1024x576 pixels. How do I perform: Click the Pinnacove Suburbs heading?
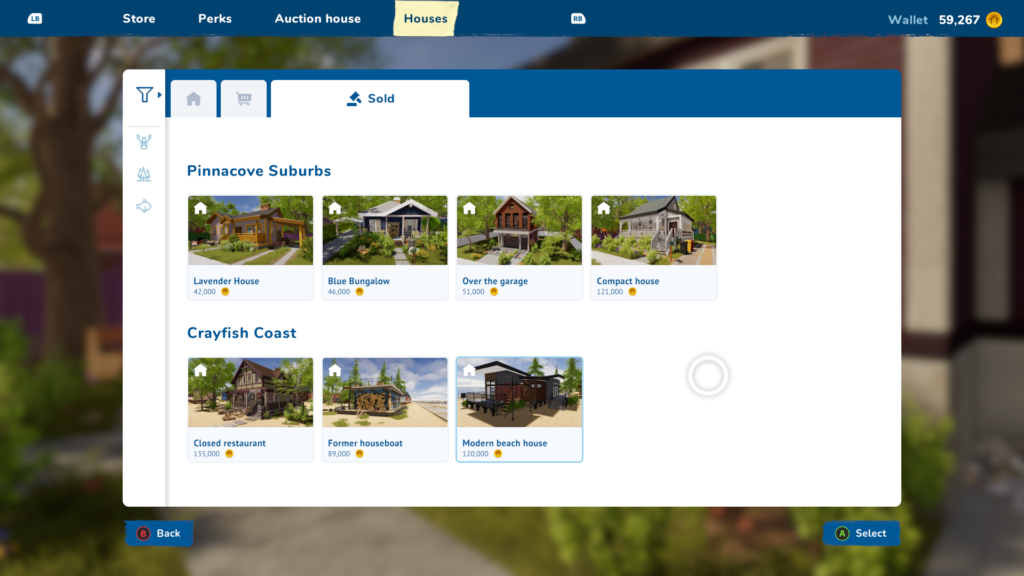click(x=259, y=171)
